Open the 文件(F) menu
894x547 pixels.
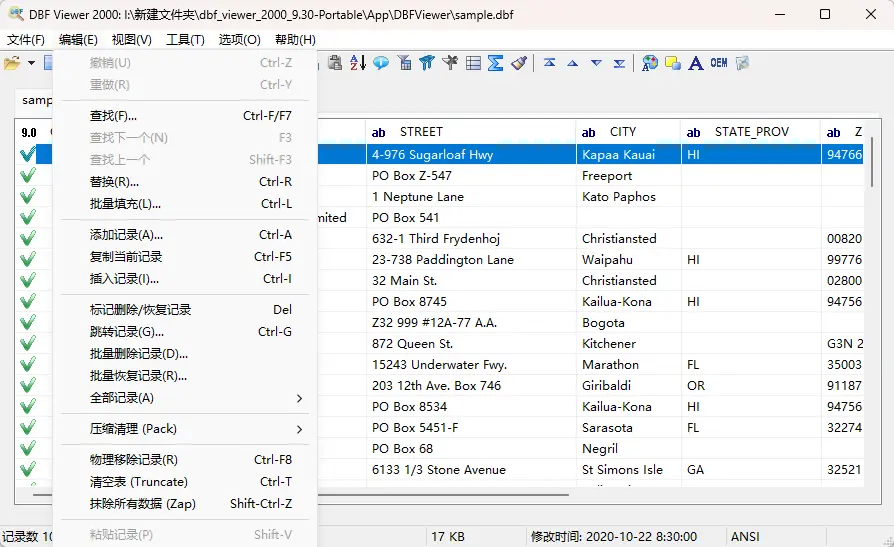[26, 39]
